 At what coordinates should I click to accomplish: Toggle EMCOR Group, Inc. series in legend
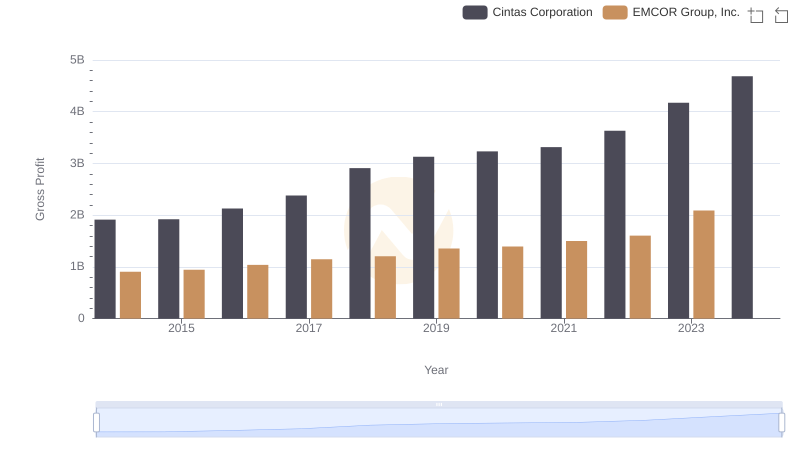tap(684, 12)
